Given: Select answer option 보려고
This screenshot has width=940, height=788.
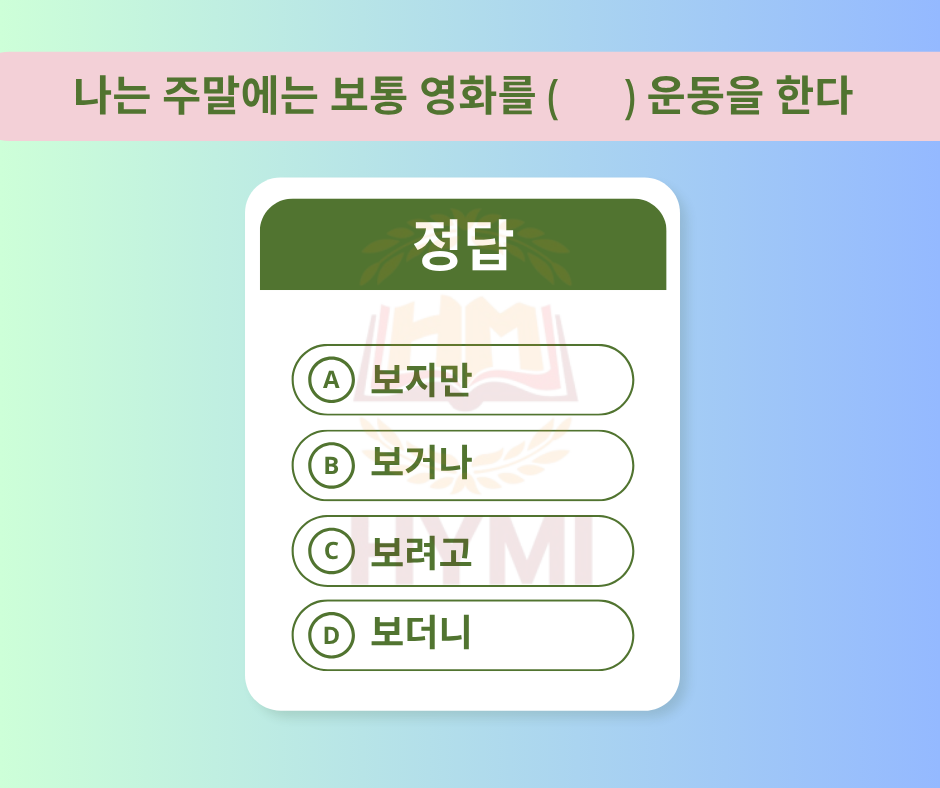Looking at the screenshot, I should [x=463, y=551].
